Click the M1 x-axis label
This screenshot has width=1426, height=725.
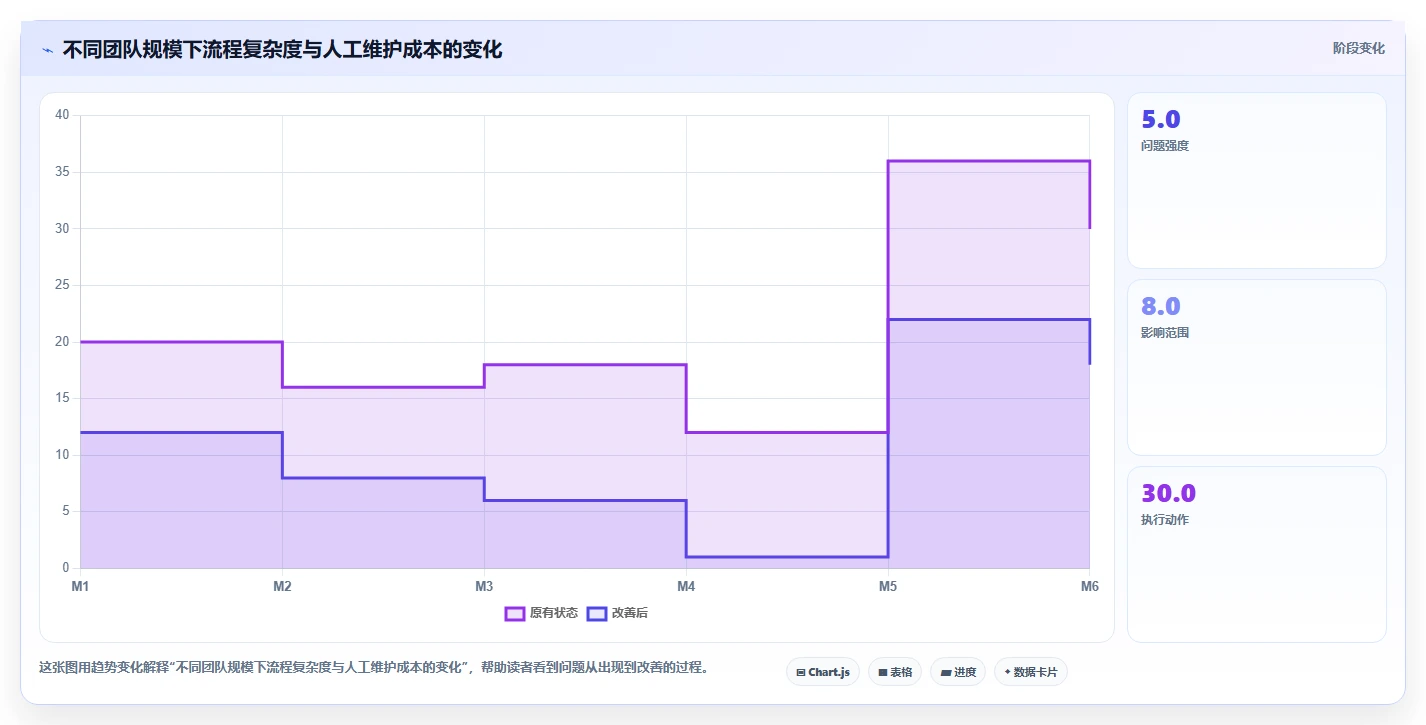[x=80, y=587]
